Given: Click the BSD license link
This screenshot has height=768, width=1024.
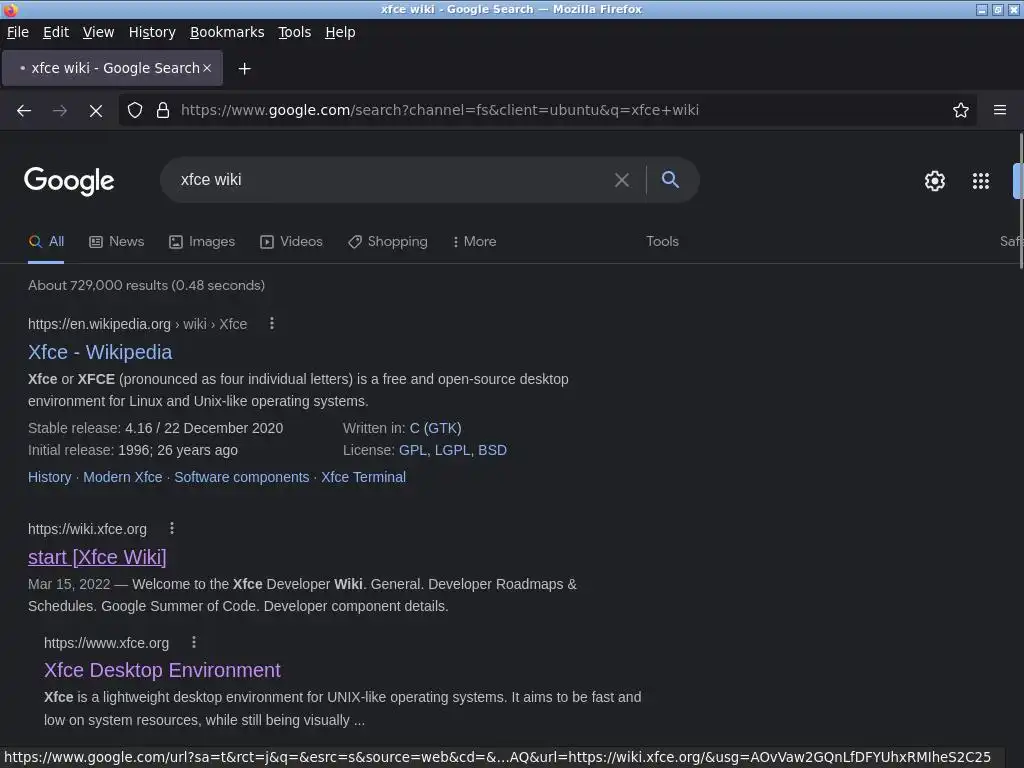Looking at the screenshot, I should [x=492, y=450].
